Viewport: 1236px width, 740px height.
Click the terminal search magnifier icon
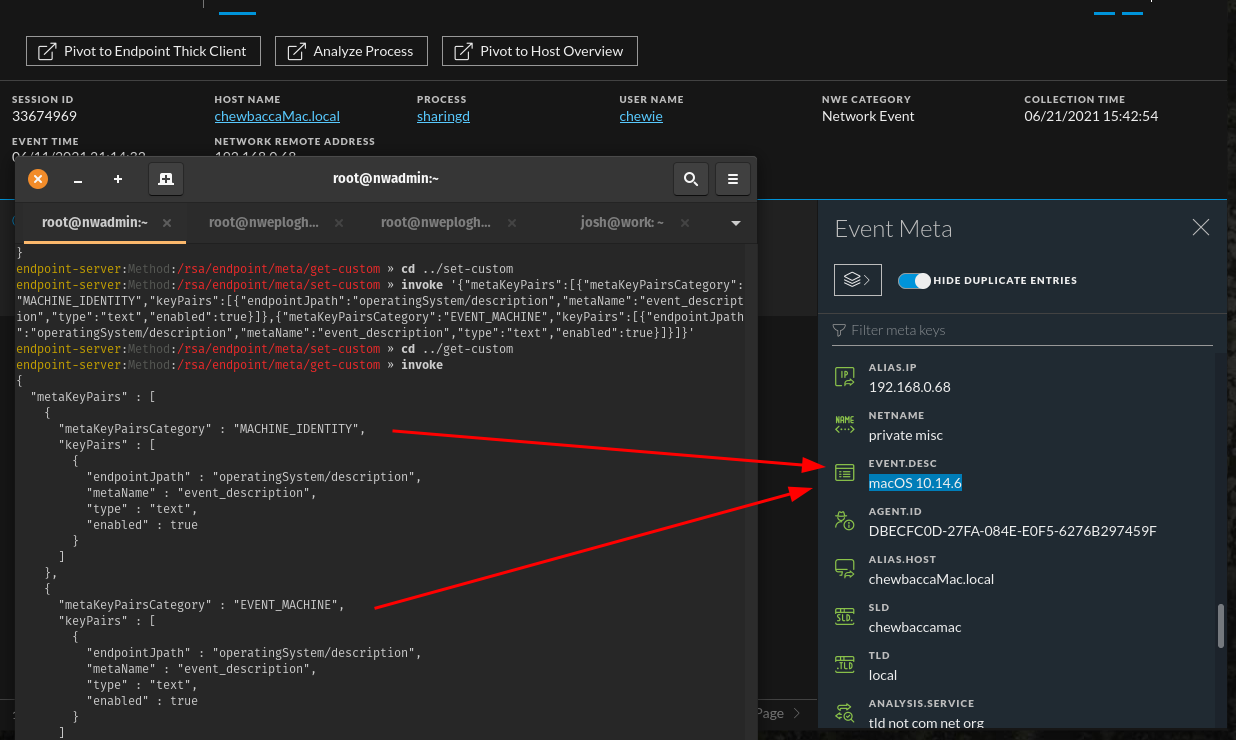(x=690, y=179)
